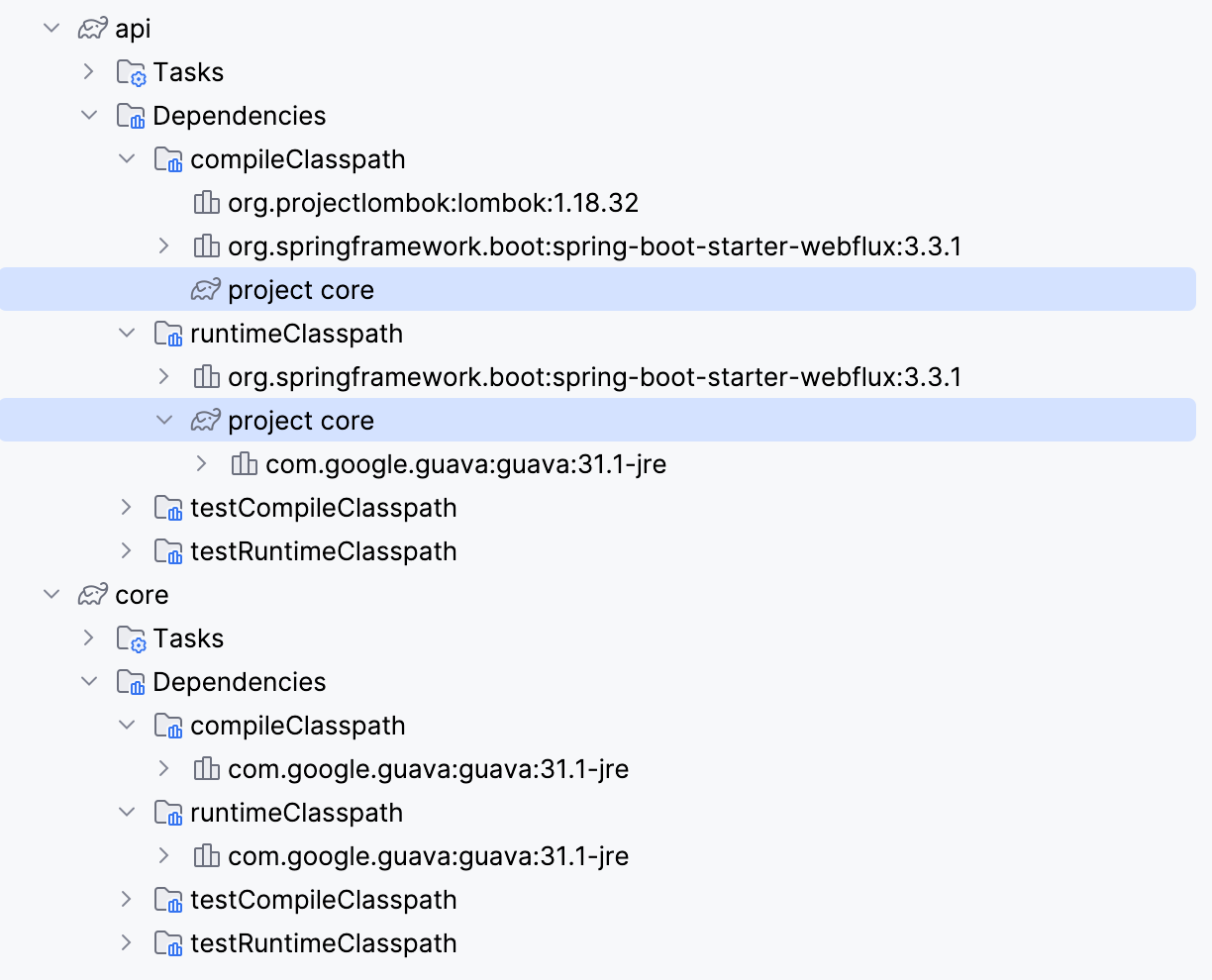Image resolution: width=1212 pixels, height=980 pixels.
Task: Click library icon for lombok:1.18.32
Action: pos(206,203)
